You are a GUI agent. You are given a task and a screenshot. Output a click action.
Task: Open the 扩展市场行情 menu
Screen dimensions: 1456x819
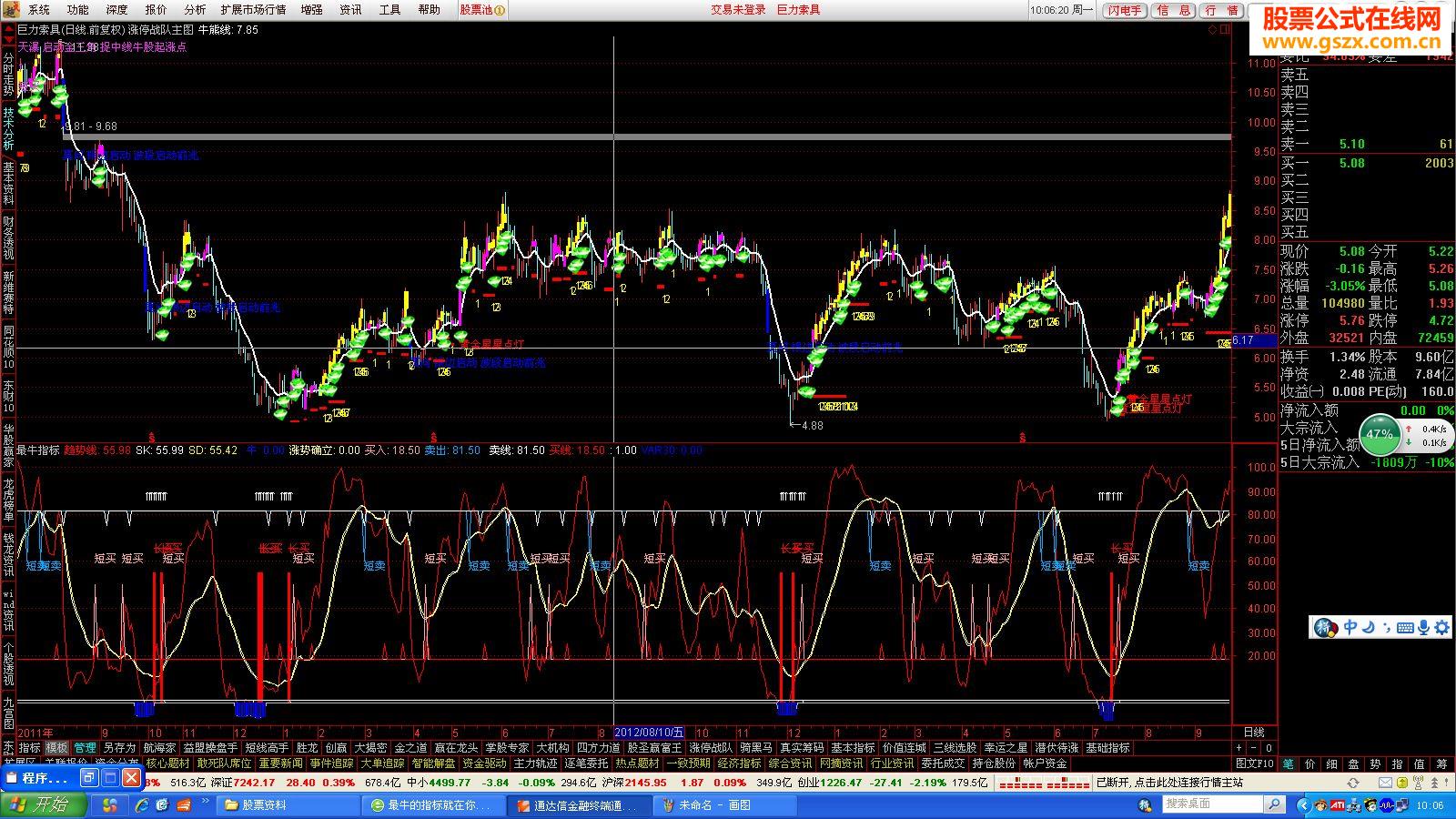coord(253,9)
